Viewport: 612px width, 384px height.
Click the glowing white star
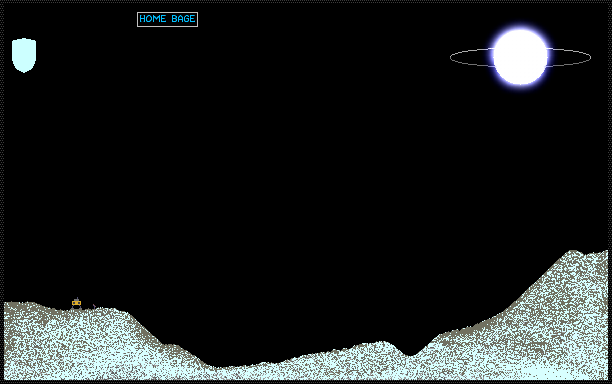[520, 57]
